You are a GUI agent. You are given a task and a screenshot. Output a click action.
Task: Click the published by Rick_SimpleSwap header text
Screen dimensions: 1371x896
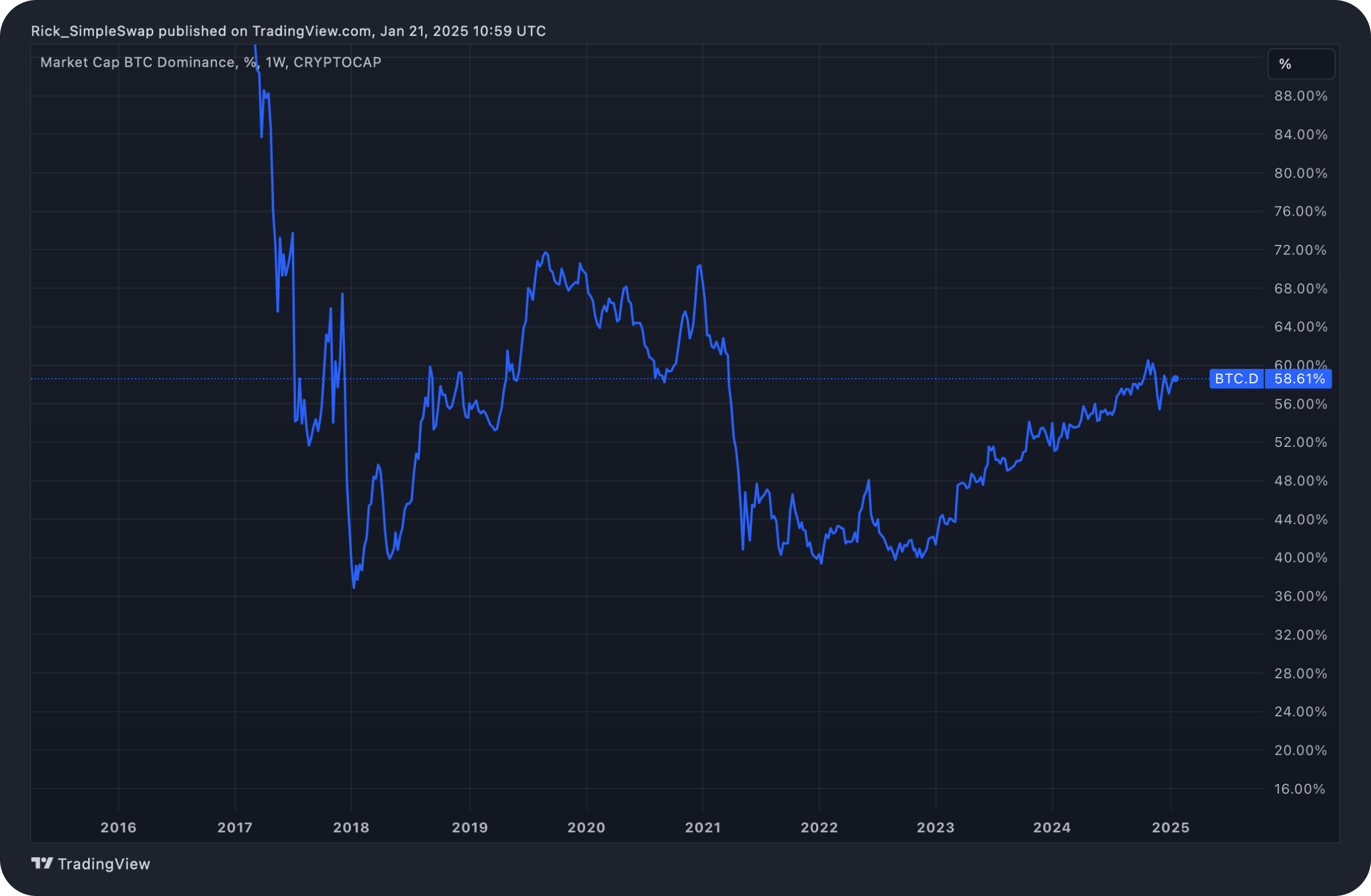288,31
